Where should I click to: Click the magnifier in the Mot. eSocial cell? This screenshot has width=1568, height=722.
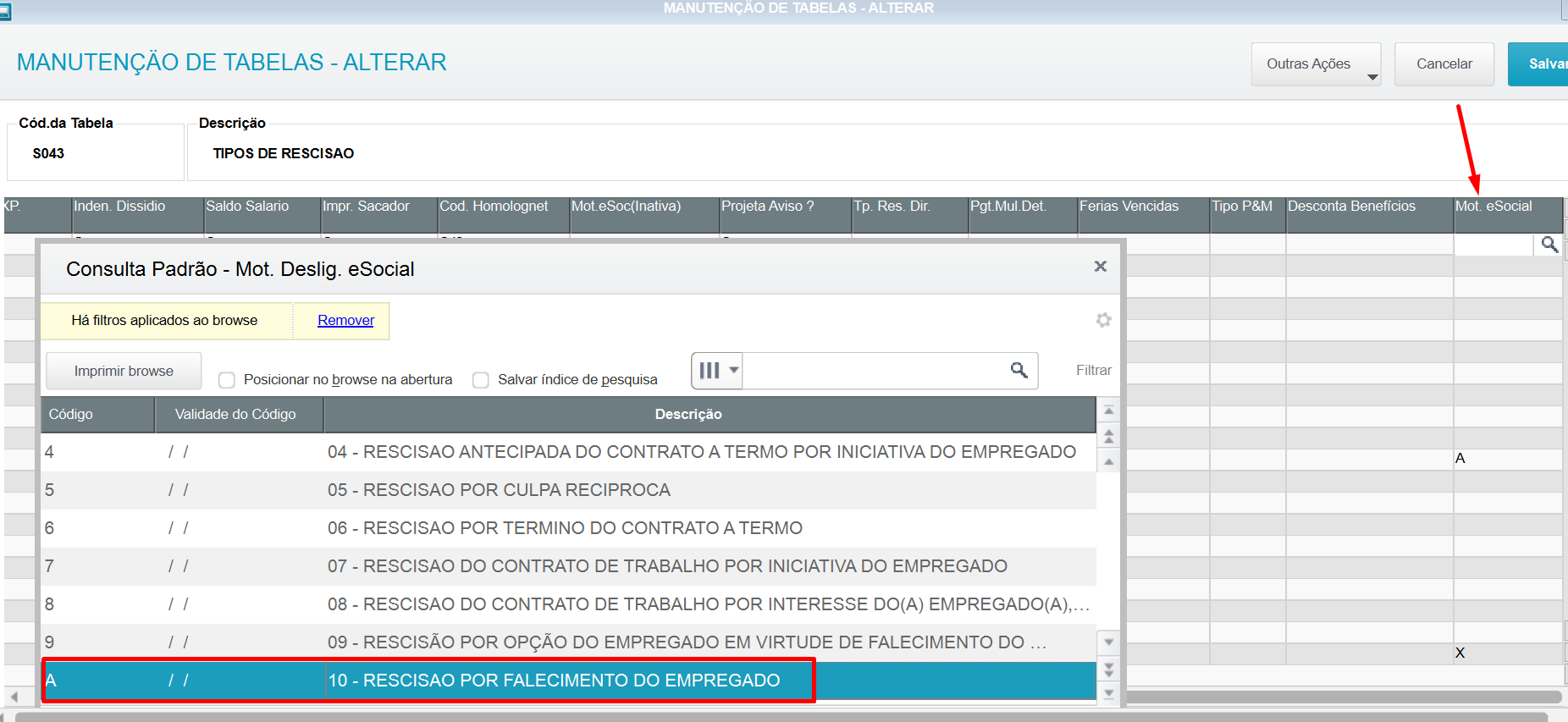1549,245
